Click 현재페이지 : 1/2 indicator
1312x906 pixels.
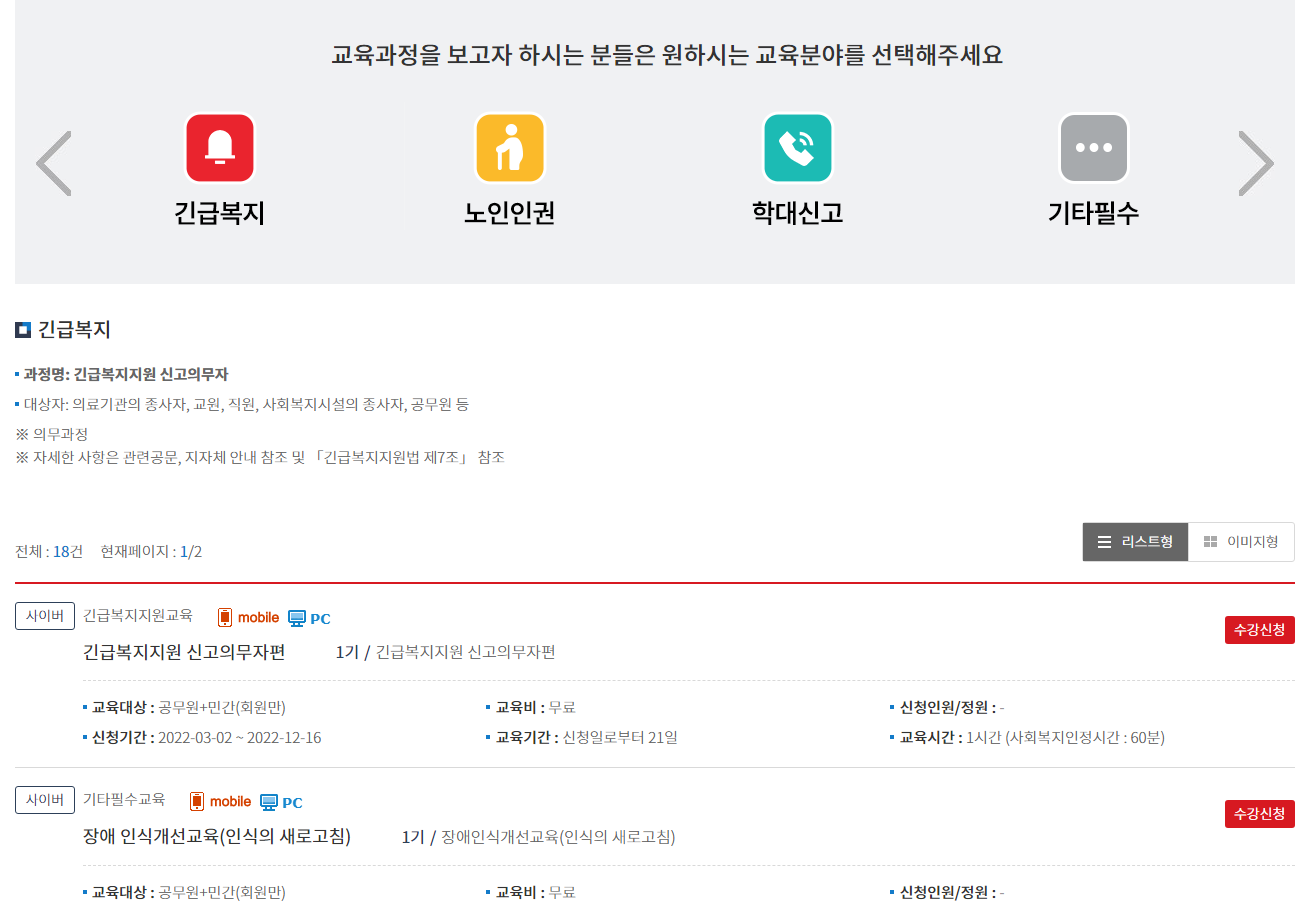151,552
